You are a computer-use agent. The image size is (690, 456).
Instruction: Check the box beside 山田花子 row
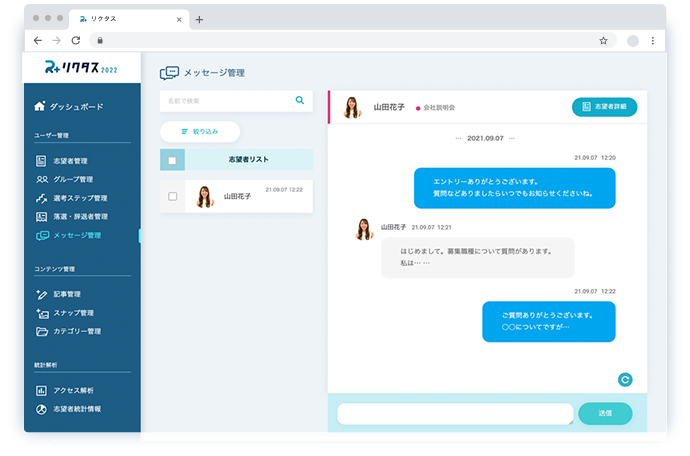[172, 196]
